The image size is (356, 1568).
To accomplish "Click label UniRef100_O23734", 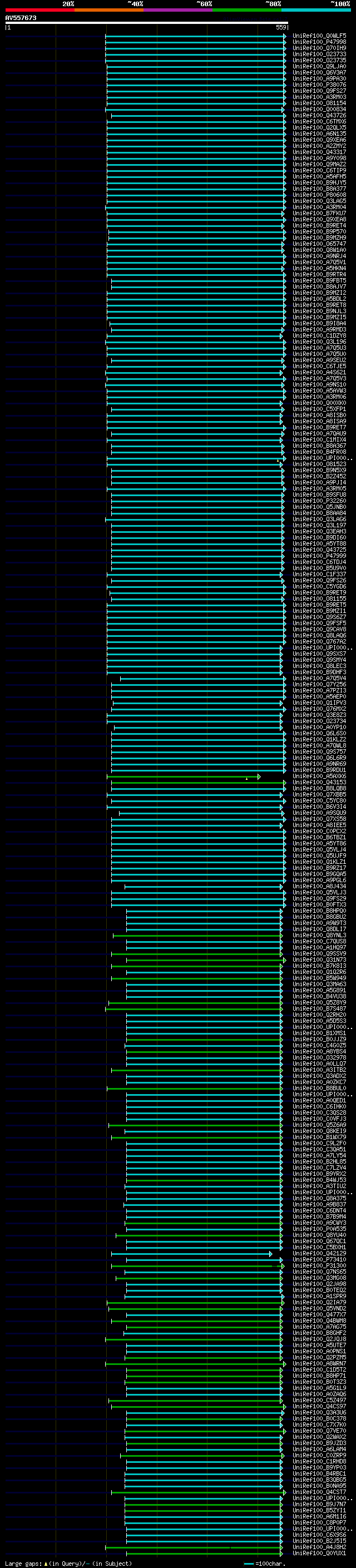I will (x=319, y=721).
